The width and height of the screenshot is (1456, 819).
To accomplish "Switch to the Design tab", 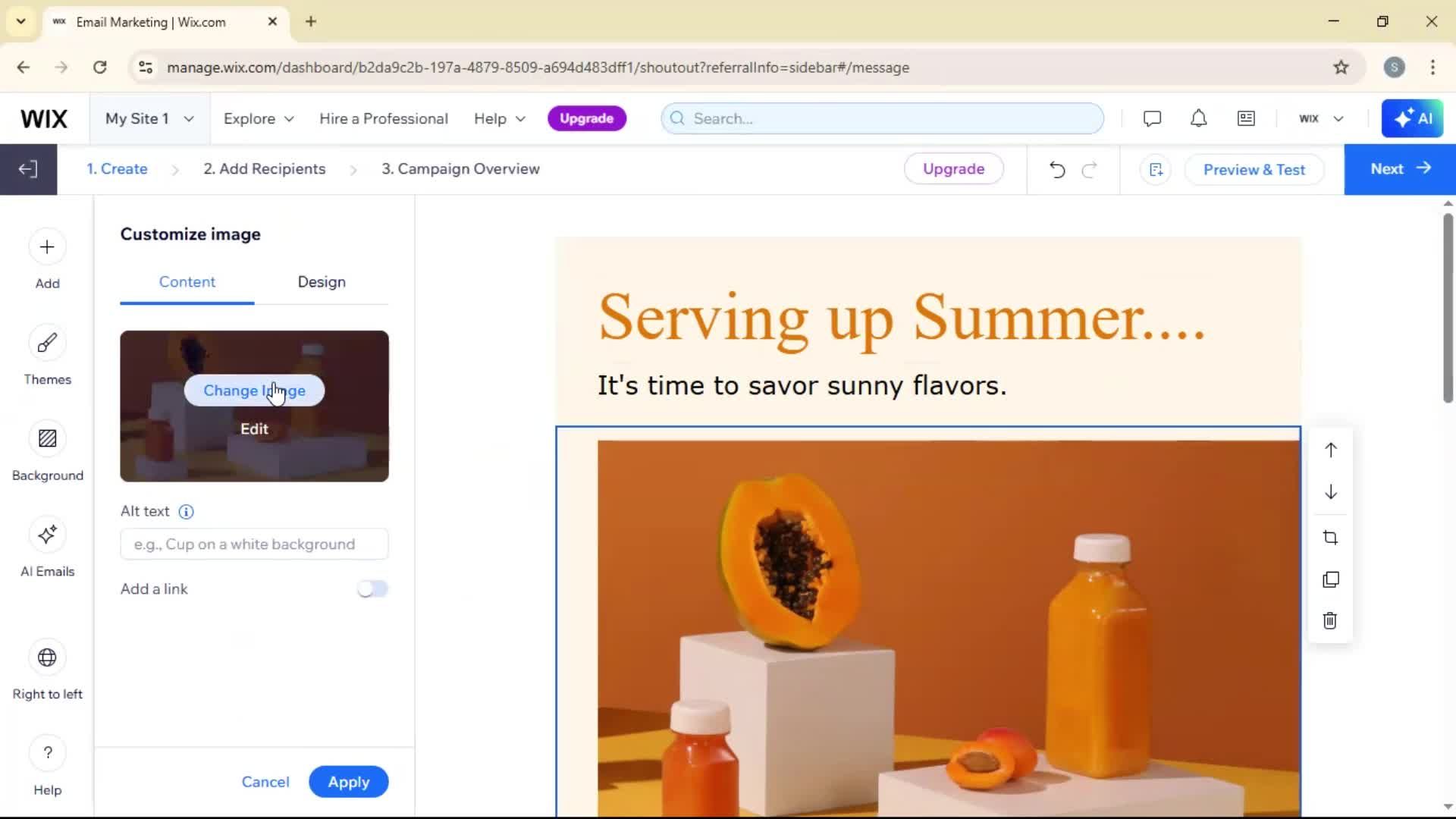I will [x=322, y=282].
